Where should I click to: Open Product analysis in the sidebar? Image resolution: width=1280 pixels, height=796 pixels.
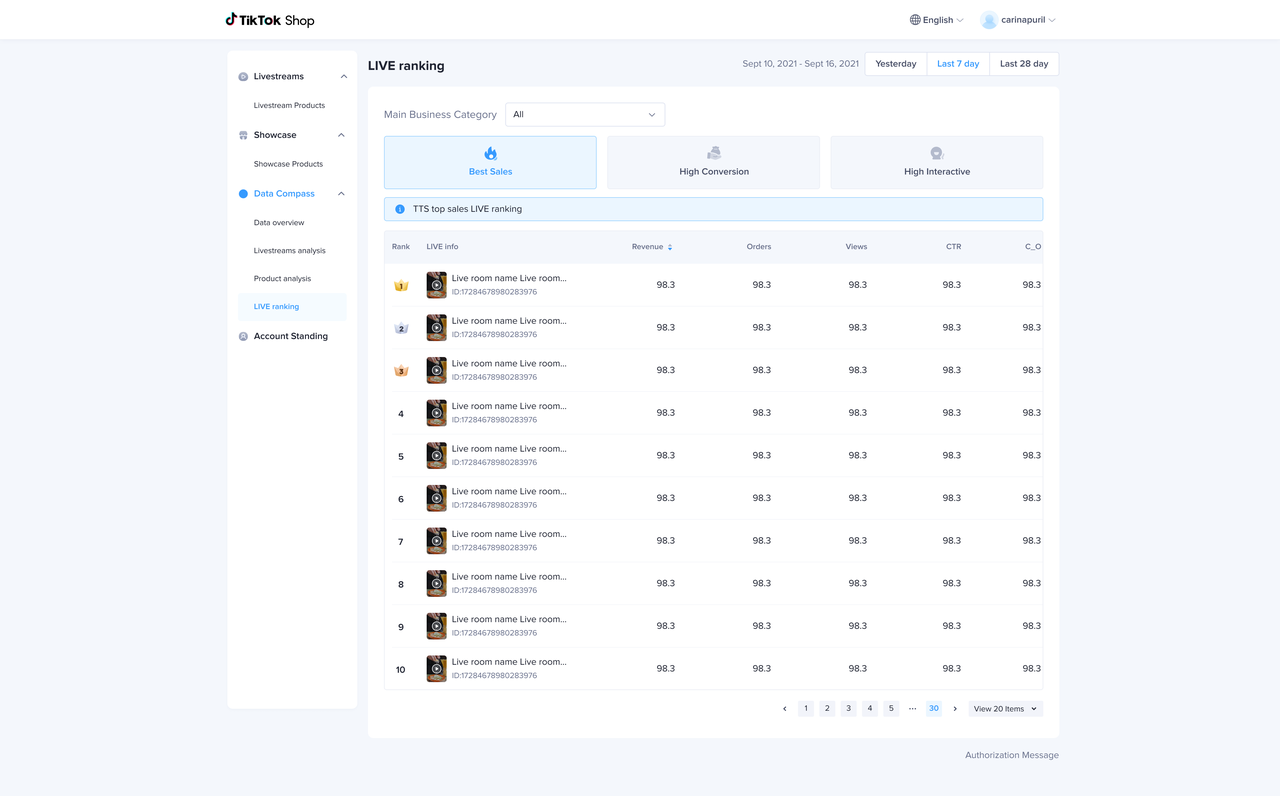click(282, 279)
